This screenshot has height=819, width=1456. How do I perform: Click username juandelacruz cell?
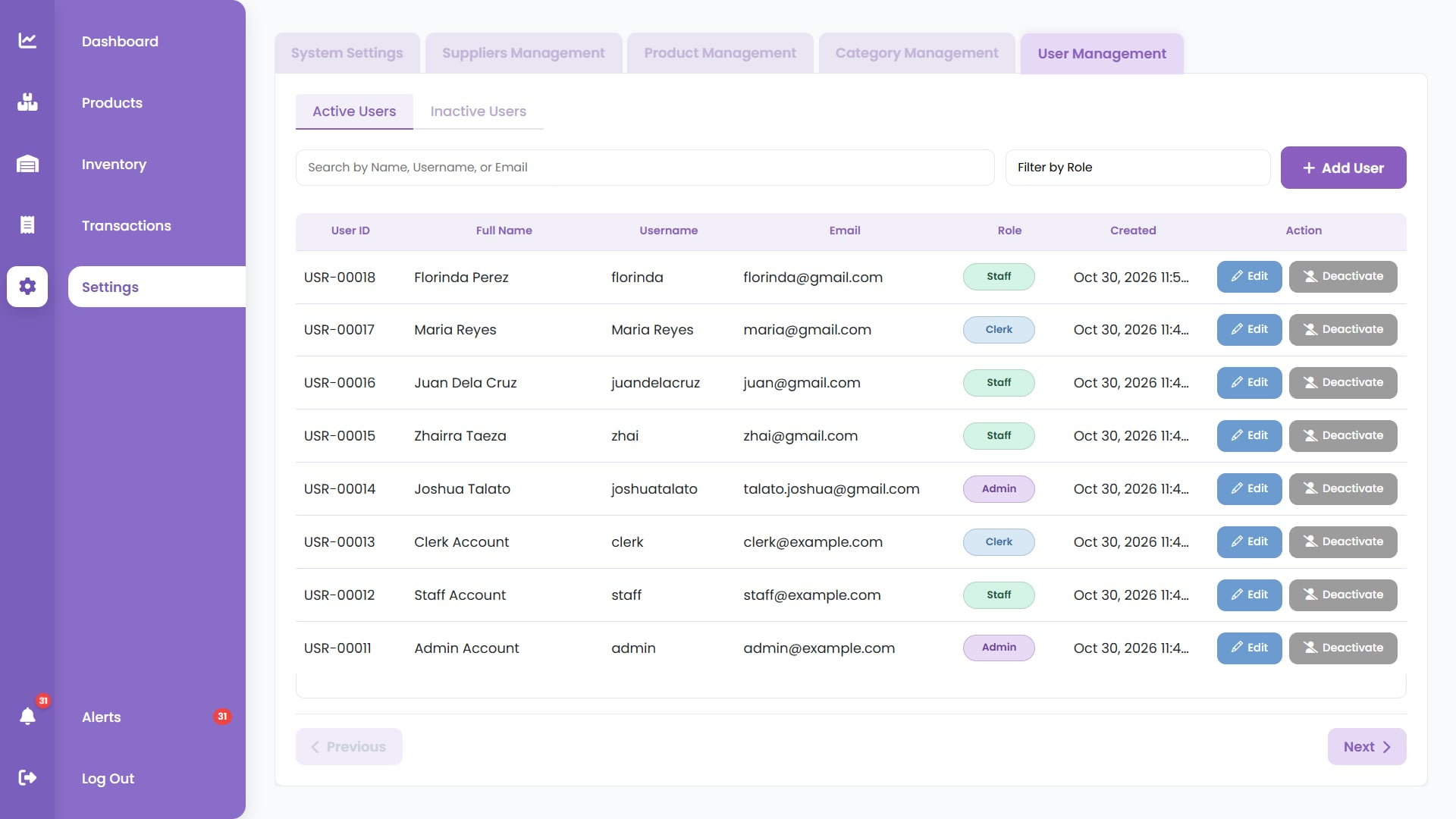click(655, 383)
